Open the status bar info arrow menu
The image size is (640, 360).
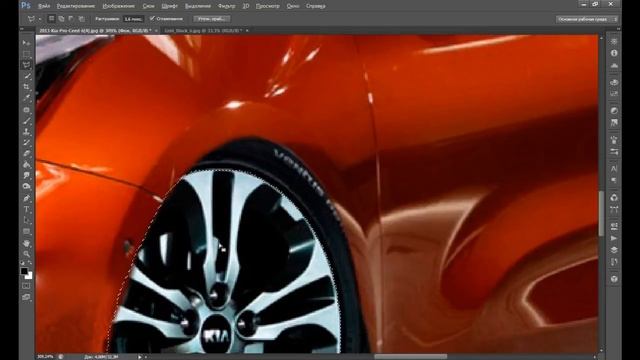click(140, 357)
